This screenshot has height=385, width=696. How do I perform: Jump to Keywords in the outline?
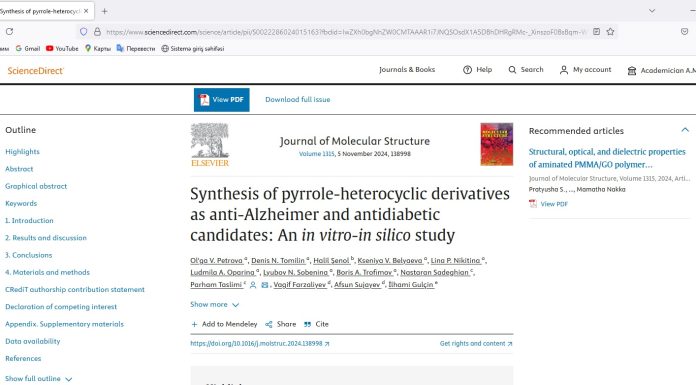pyautogui.click(x=21, y=203)
